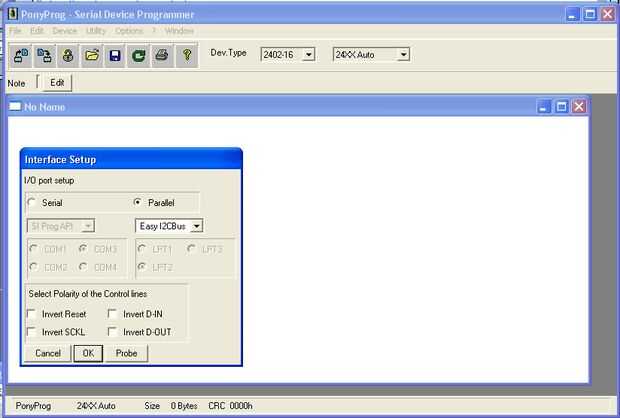
Task: Click OK in Interface Setup dialog
Action: coord(88,353)
